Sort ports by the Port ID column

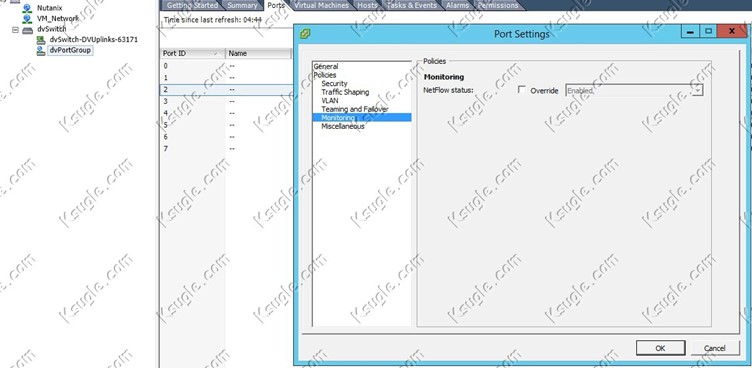[191, 53]
